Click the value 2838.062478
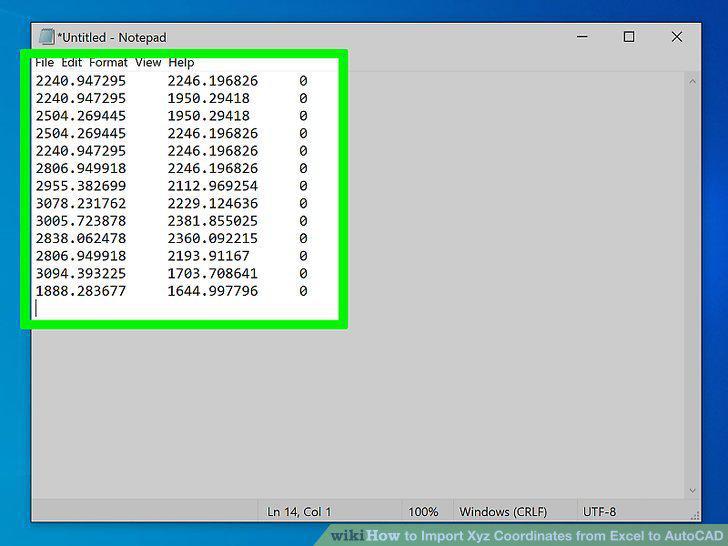 pyautogui.click(x=81, y=238)
